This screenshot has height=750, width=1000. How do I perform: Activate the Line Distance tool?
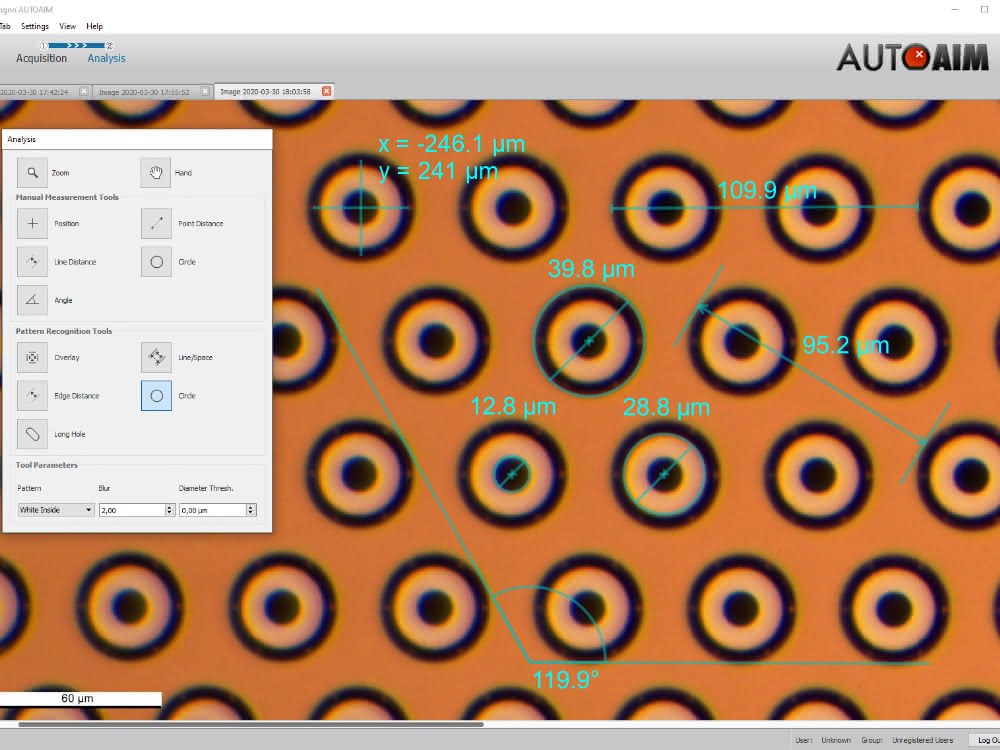click(x=32, y=262)
